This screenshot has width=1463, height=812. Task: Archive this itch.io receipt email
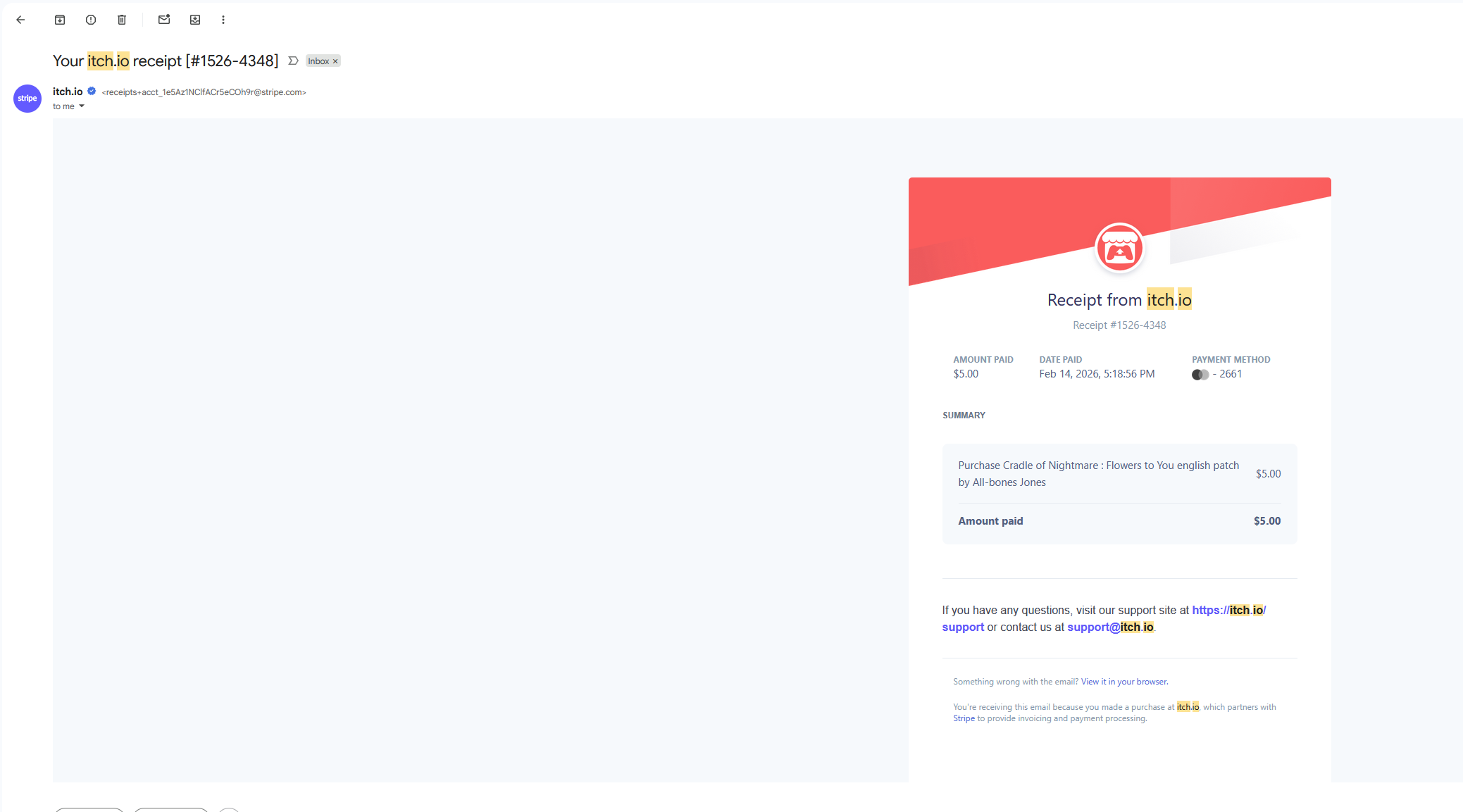[60, 20]
